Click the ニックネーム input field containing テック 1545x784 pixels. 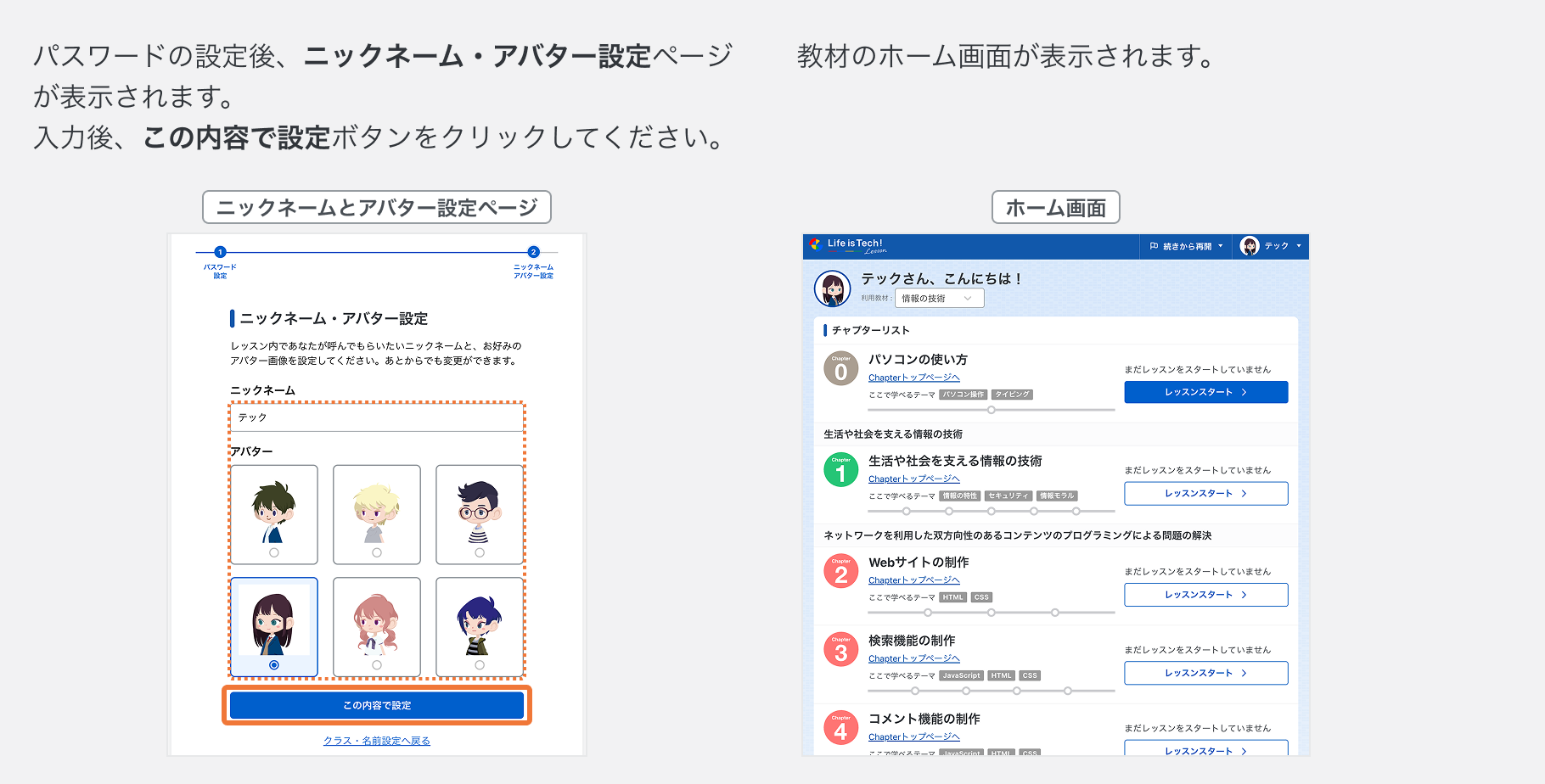point(376,417)
